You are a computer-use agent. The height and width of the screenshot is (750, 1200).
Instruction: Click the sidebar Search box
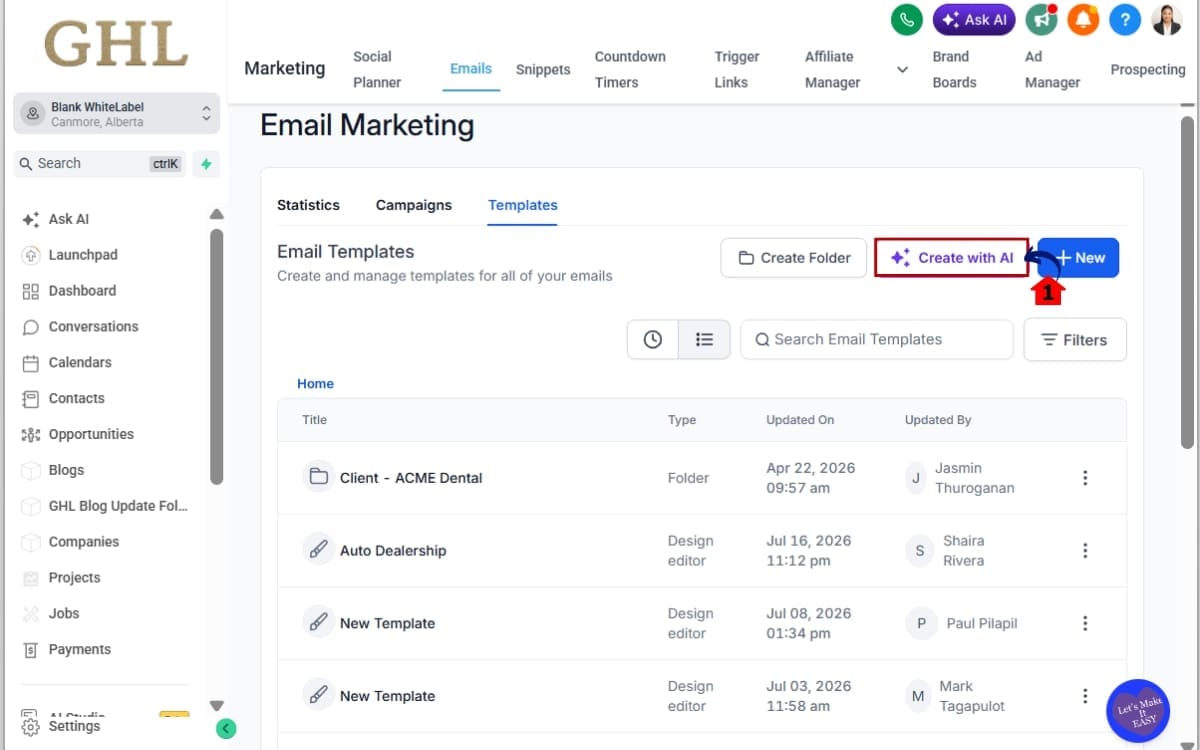pos(101,164)
